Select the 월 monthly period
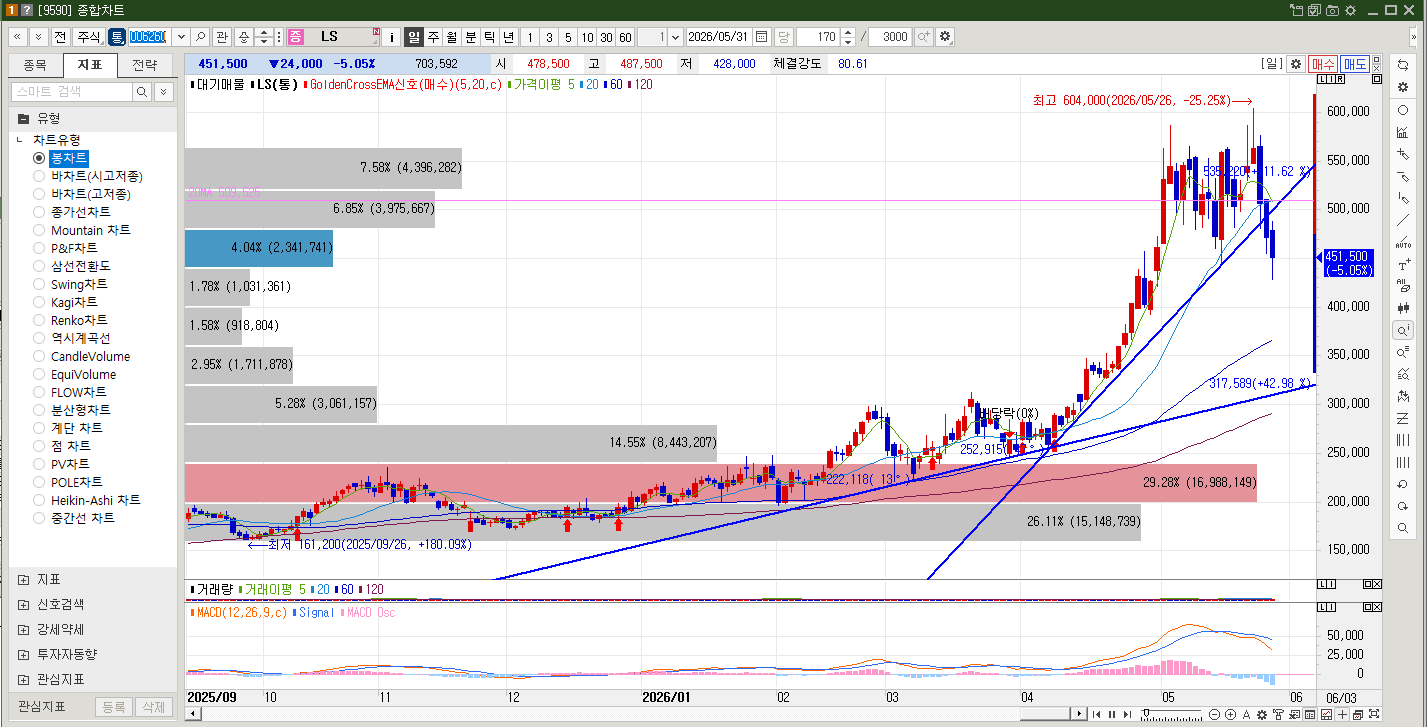The image size is (1427, 727). pos(451,37)
